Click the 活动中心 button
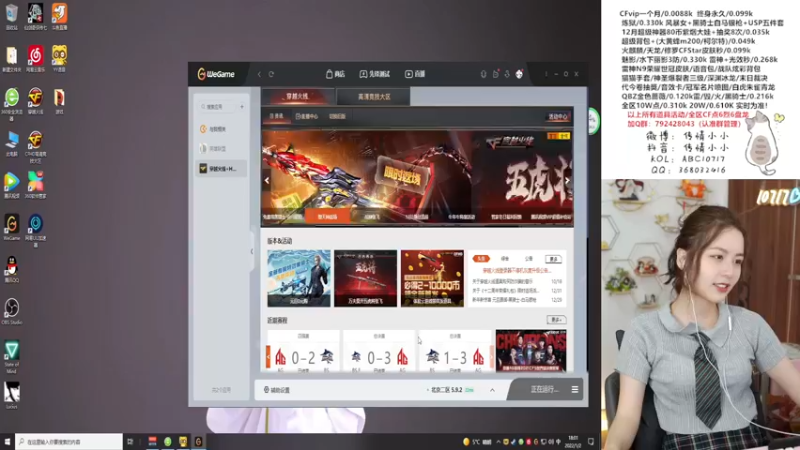Viewport: 800px width, 450px height. [558, 116]
